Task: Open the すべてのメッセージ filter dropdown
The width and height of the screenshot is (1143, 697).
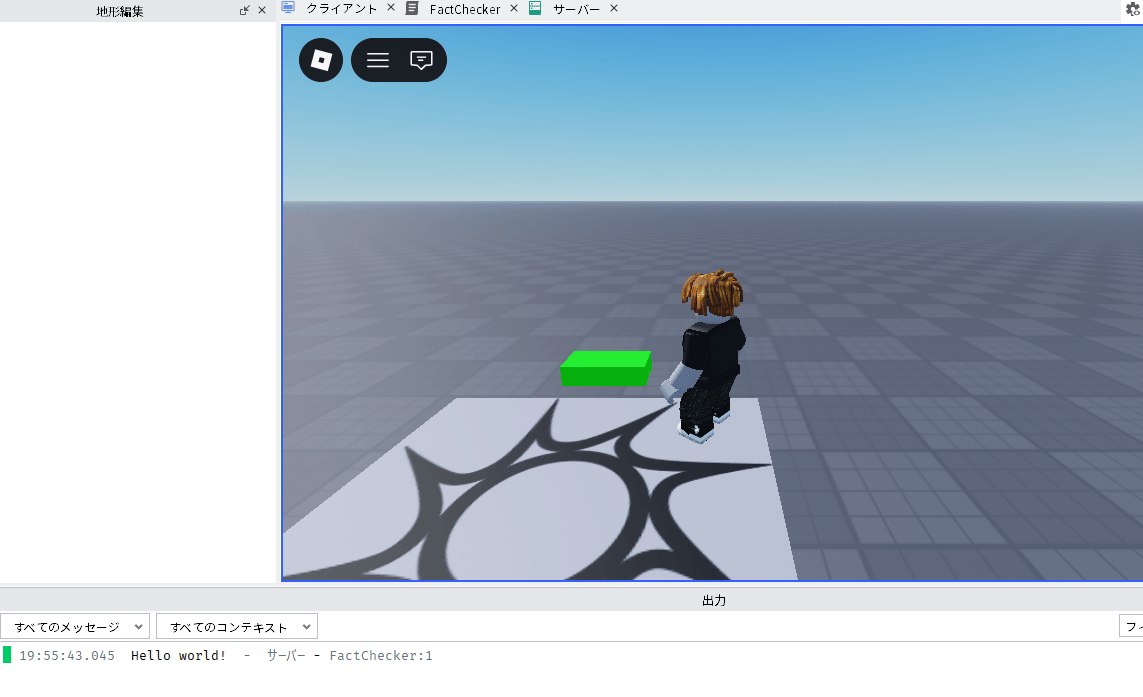Action: point(75,626)
